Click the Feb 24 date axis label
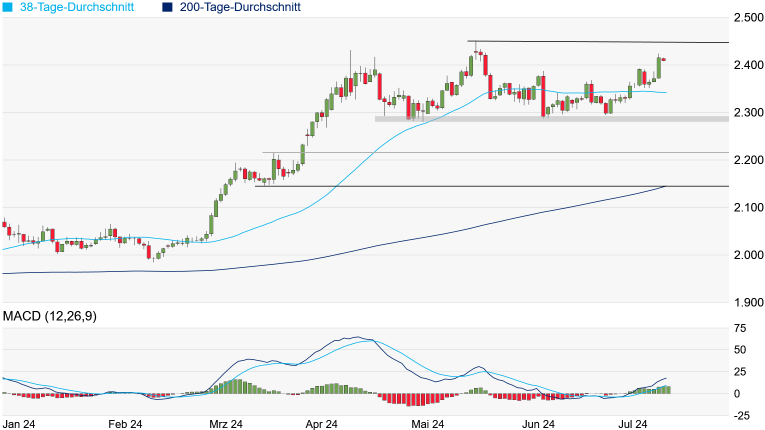The image size is (765, 430). click(125, 424)
